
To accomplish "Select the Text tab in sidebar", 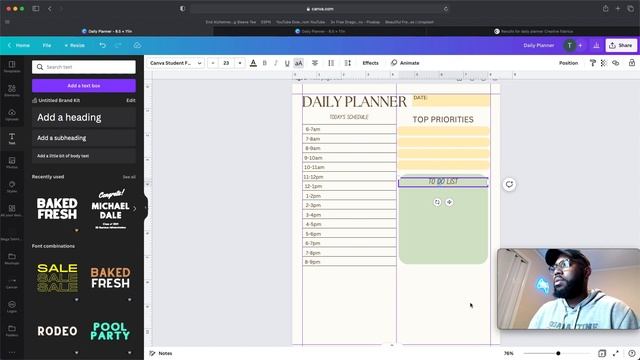I will coord(12,138).
